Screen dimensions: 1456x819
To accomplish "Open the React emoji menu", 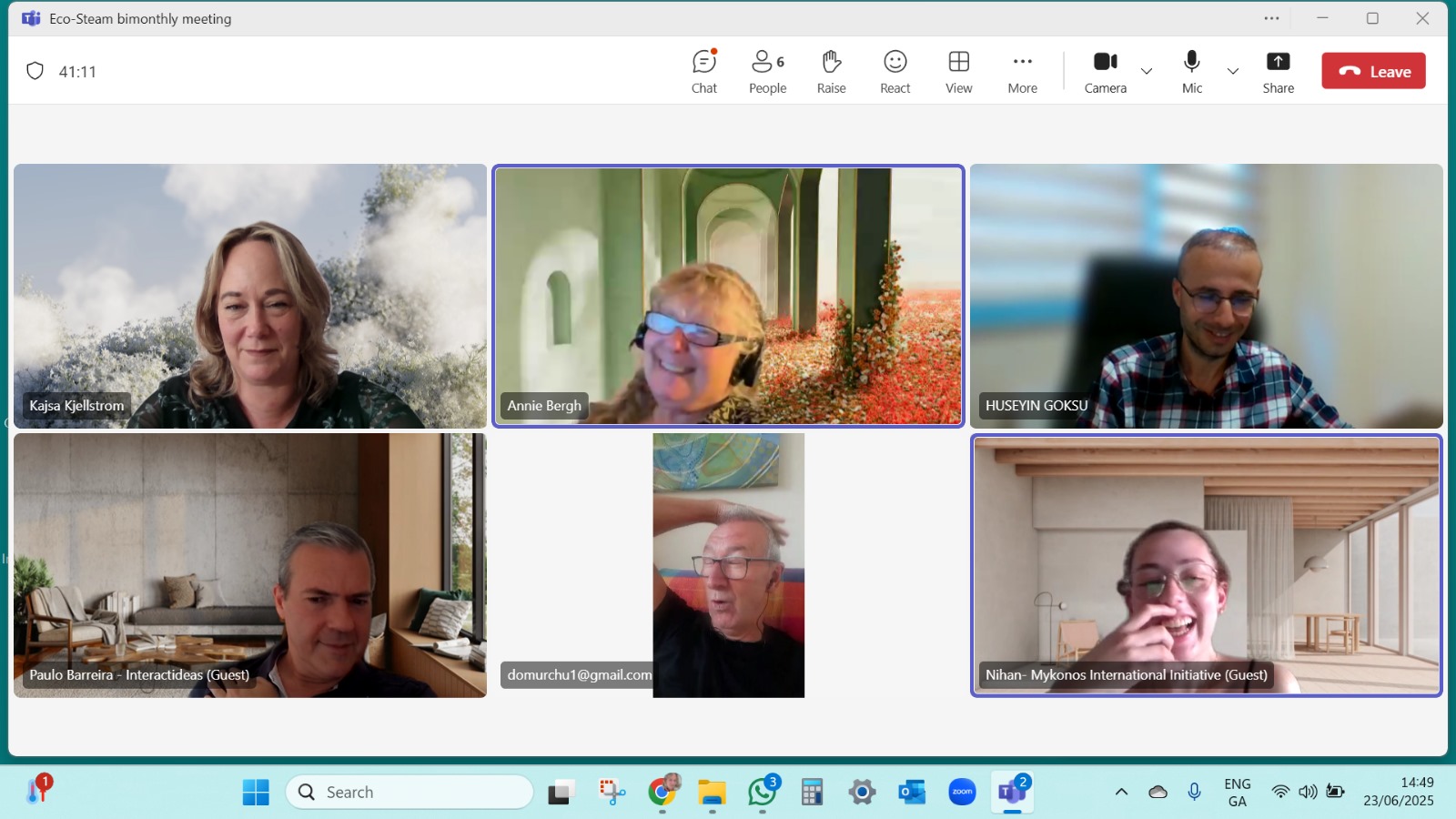I will click(x=895, y=72).
